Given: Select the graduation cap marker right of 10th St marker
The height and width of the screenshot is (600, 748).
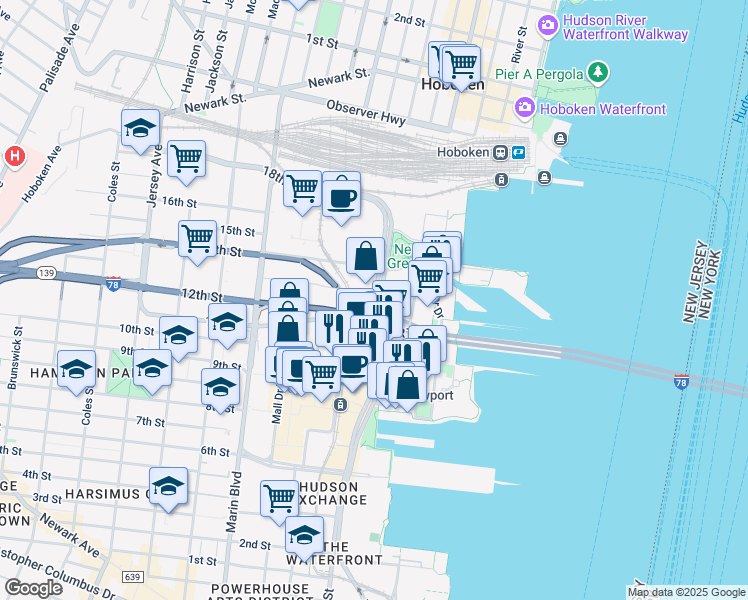Looking at the screenshot, I should [228, 326].
